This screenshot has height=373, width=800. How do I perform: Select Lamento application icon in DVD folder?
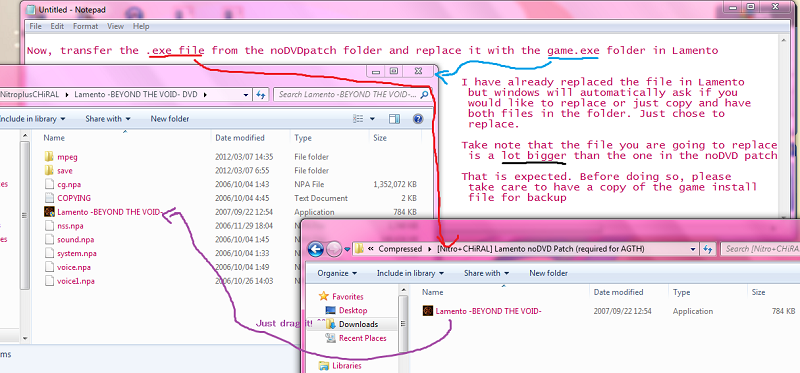(49, 212)
